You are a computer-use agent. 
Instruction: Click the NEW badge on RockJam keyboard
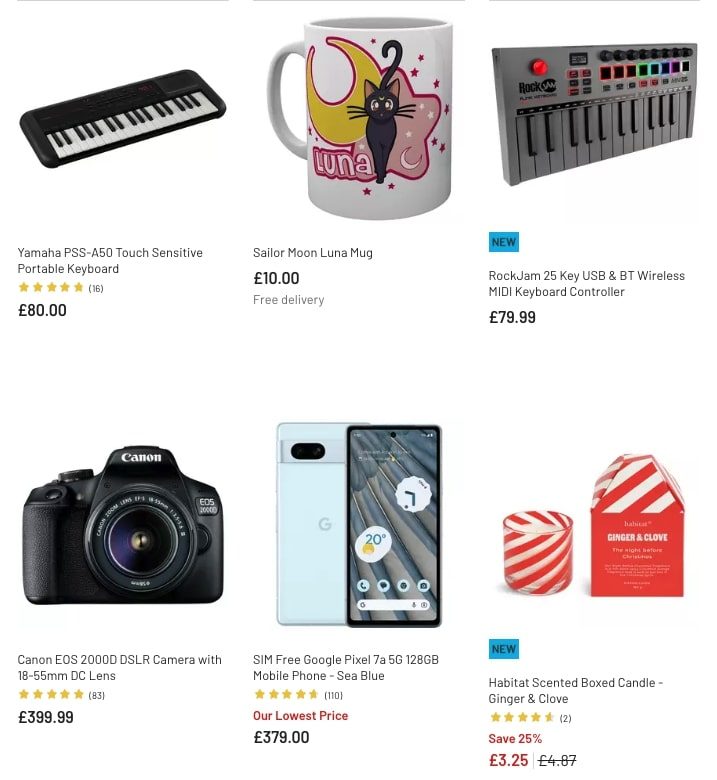click(504, 242)
